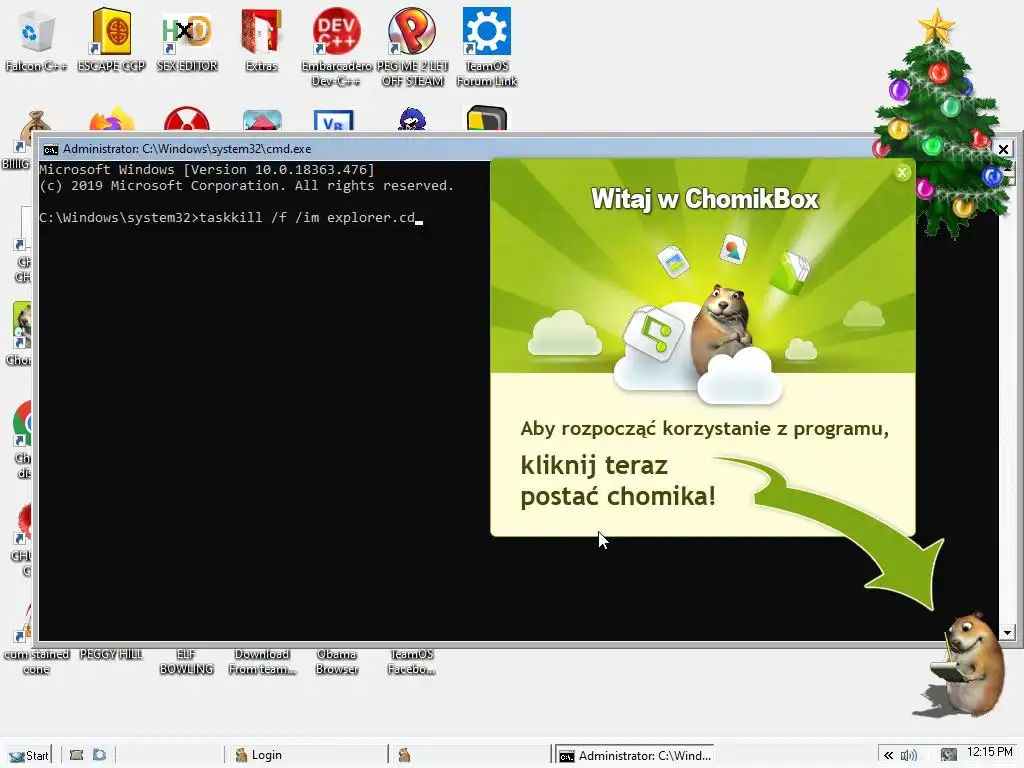The width and height of the screenshot is (1024, 768).
Task: Click the cmd window title bar icon
Action: (x=50, y=150)
